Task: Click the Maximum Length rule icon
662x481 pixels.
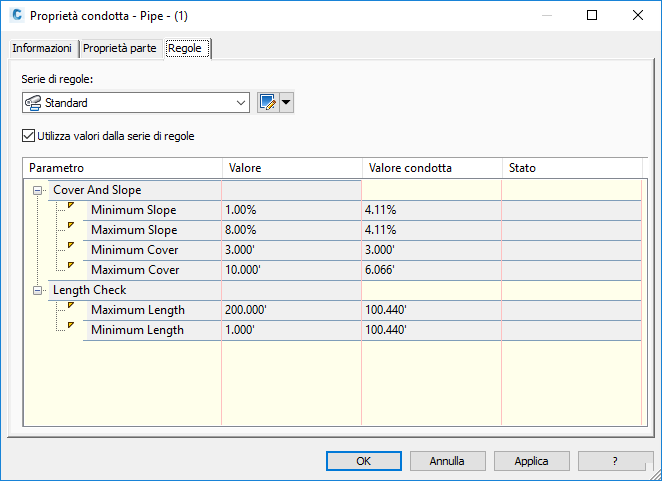Action: (x=71, y=307)
